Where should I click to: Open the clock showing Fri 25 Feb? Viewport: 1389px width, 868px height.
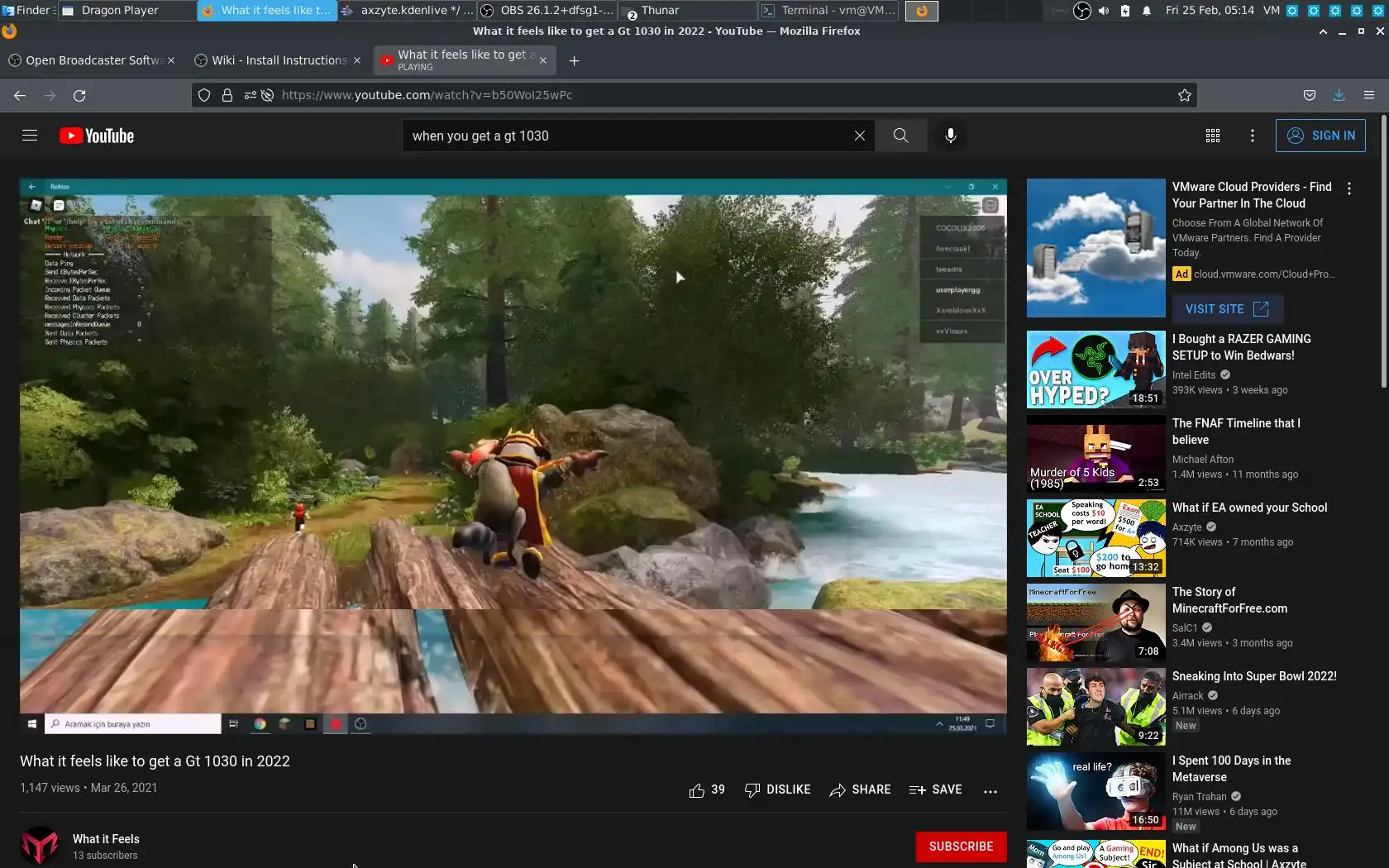(x=1210, y=11)
